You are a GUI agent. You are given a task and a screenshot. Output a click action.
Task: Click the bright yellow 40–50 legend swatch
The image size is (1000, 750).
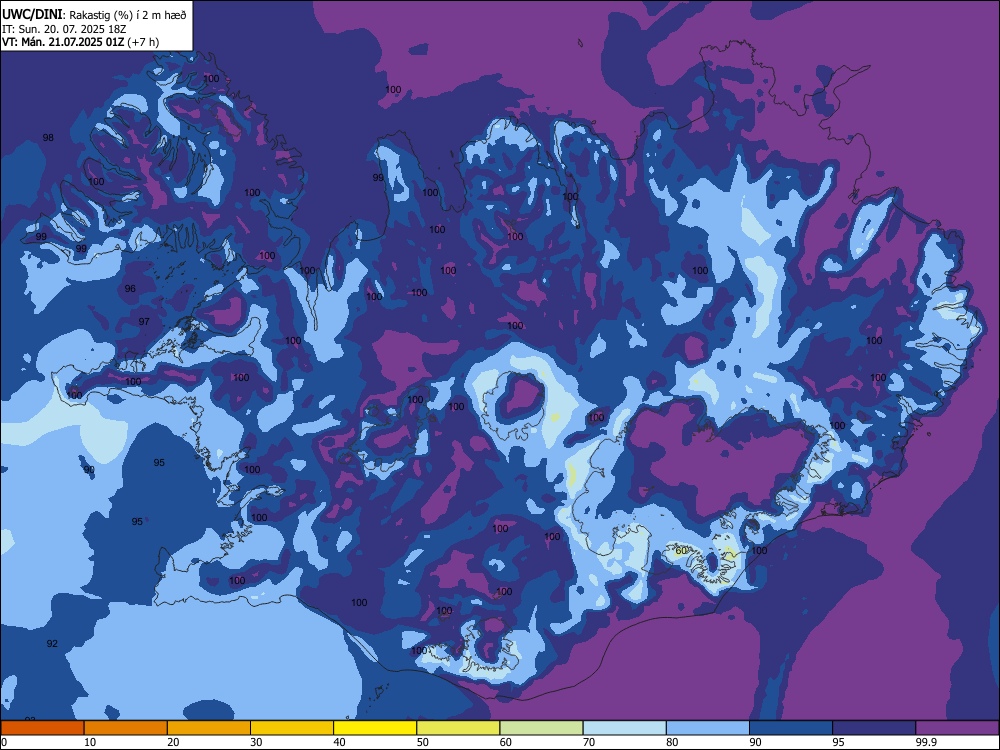click(375, 728)
